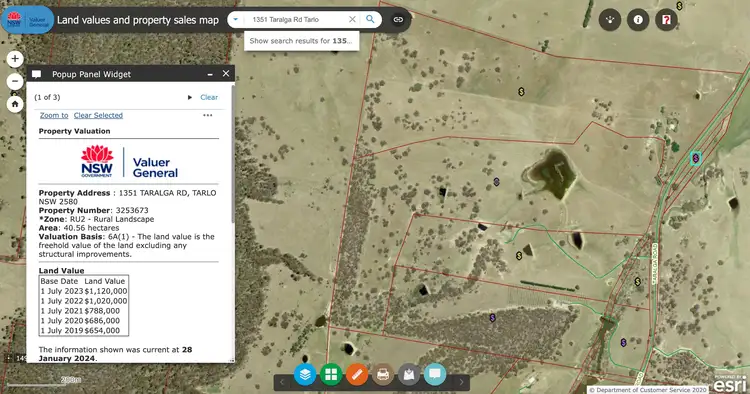Screen dimensions: 750x394
Task: Open the grey map download widget
Action: click(409, 374)
